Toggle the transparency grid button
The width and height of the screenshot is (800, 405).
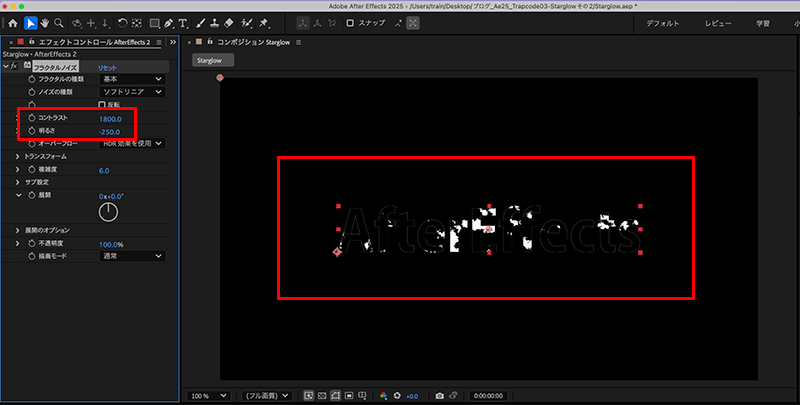click(322, 396)
